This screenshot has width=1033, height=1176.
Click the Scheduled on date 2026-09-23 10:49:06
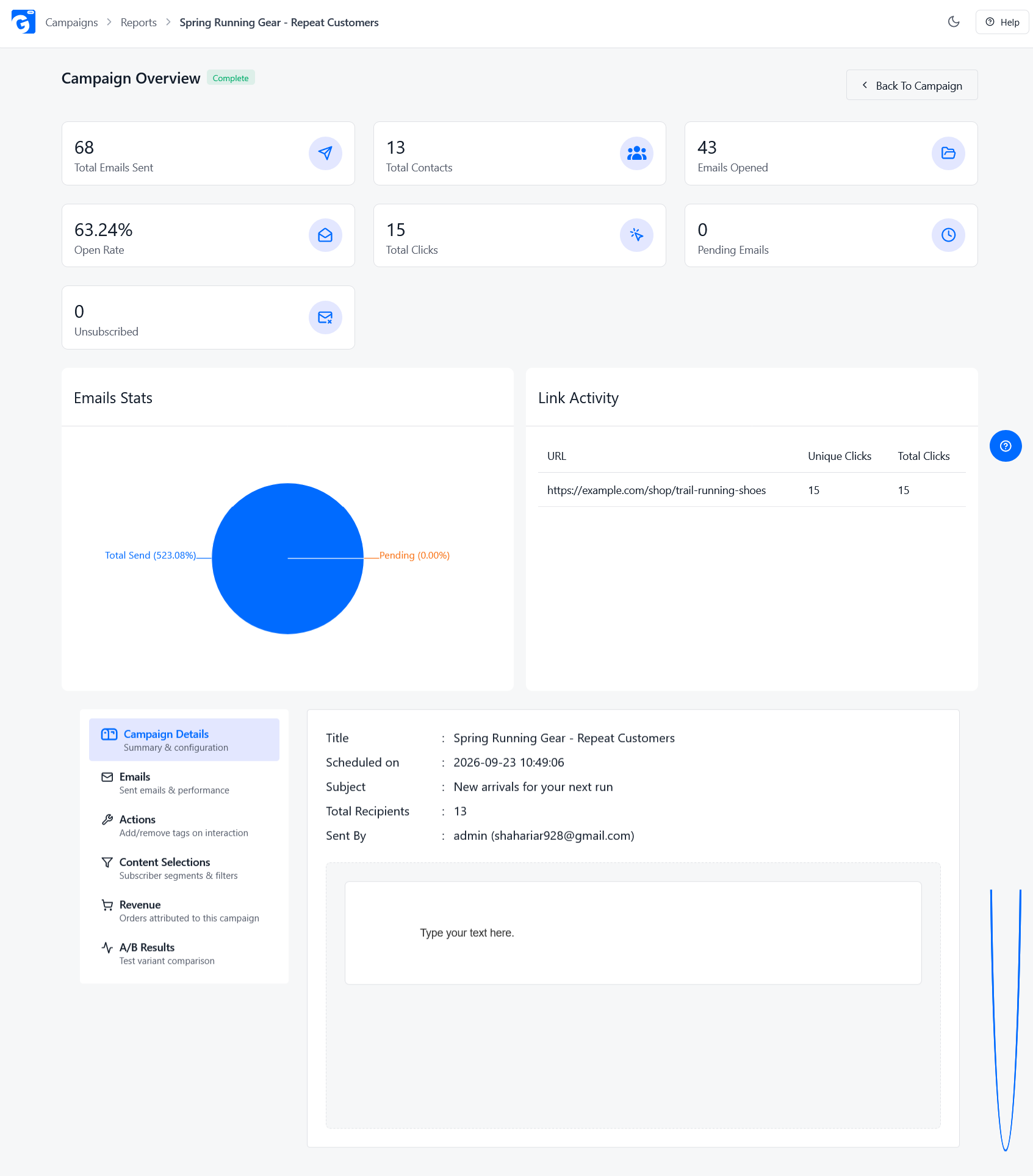(509, 762)
